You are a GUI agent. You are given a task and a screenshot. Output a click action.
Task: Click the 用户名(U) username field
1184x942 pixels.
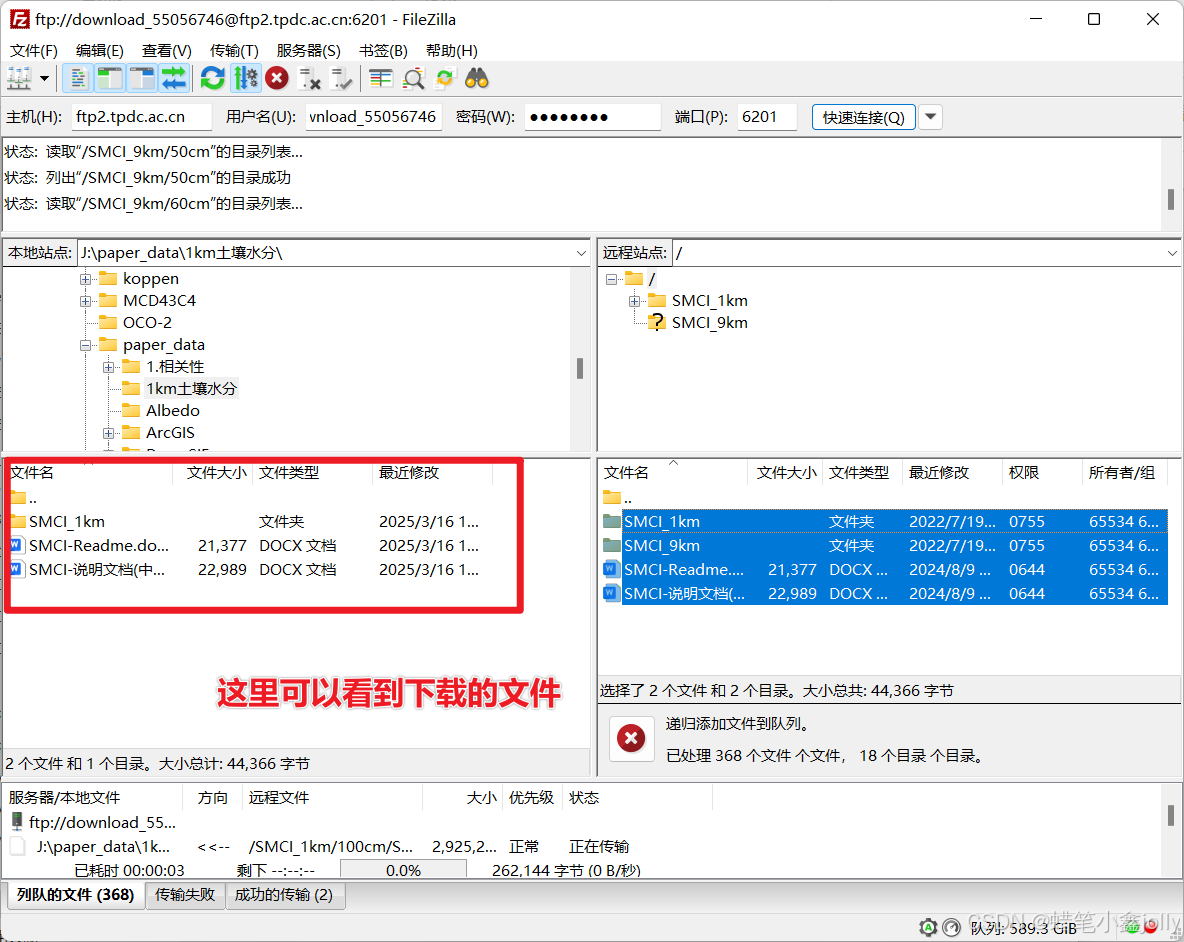pyautogui.click(x=373, y=117)
